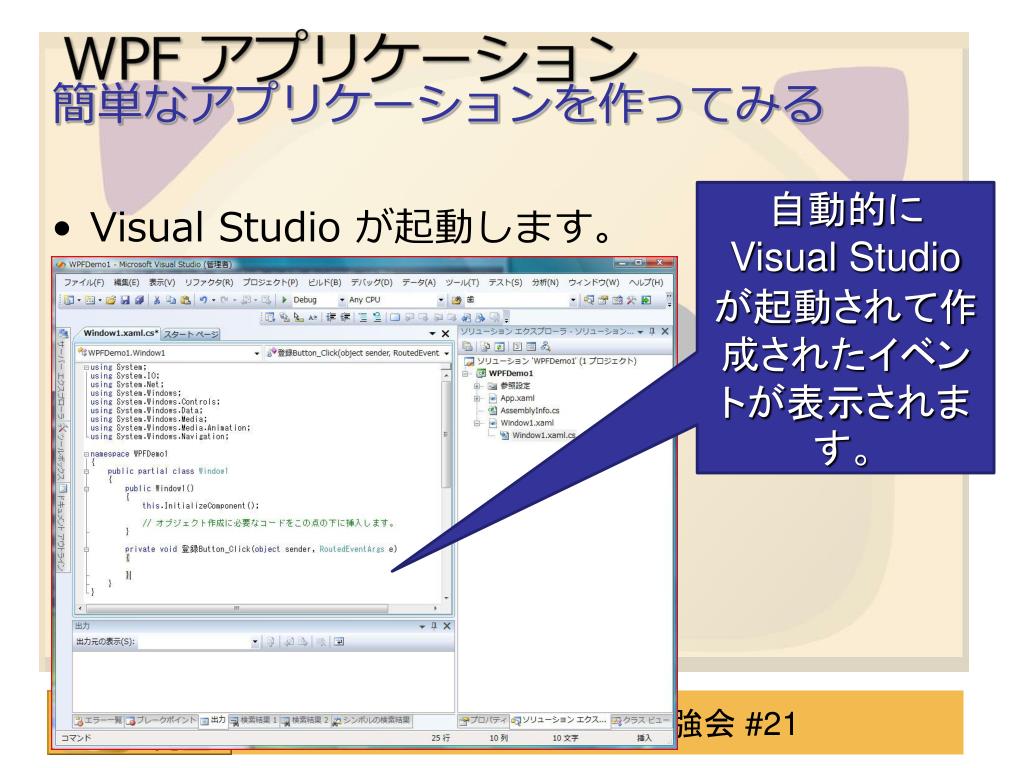The image size is (1024, 768).
Task: Select AssemblyInfo.cs in Solution Explorer
Action: coord(530,411)
